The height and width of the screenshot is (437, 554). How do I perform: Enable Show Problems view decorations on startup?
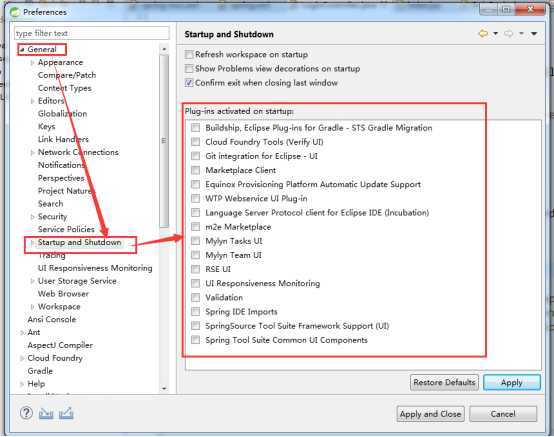tap(189, 69)
